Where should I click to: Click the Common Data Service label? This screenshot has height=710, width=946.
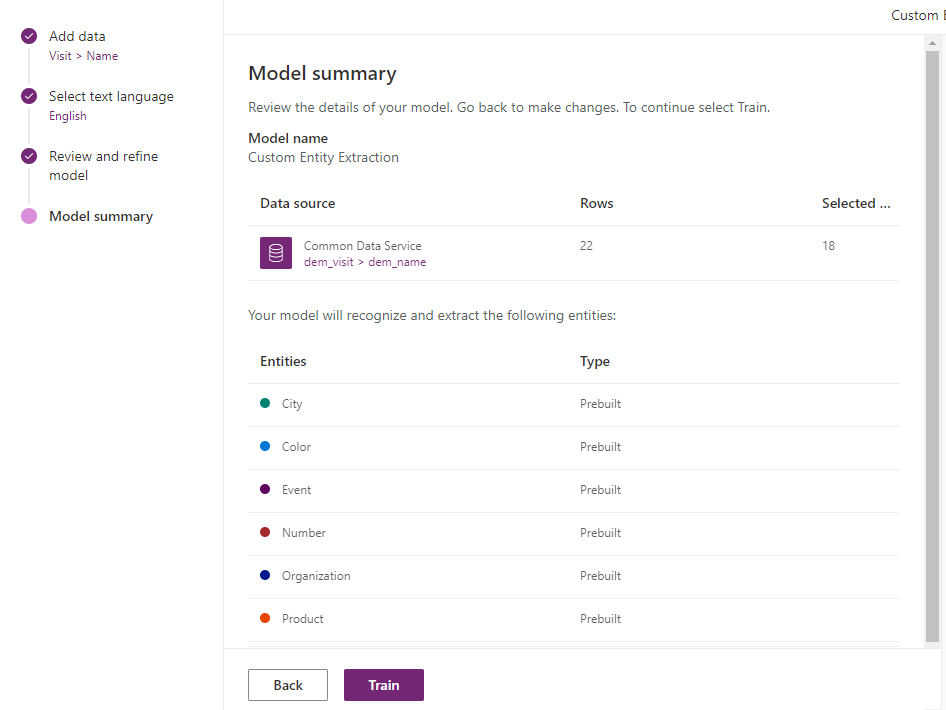363,246
